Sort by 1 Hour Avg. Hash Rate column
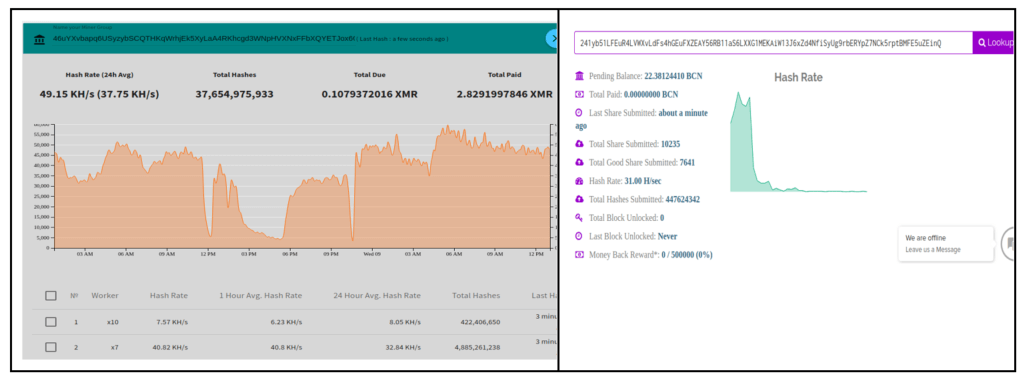Screen dimensions: 1024x380 click(x=261, y=296)
